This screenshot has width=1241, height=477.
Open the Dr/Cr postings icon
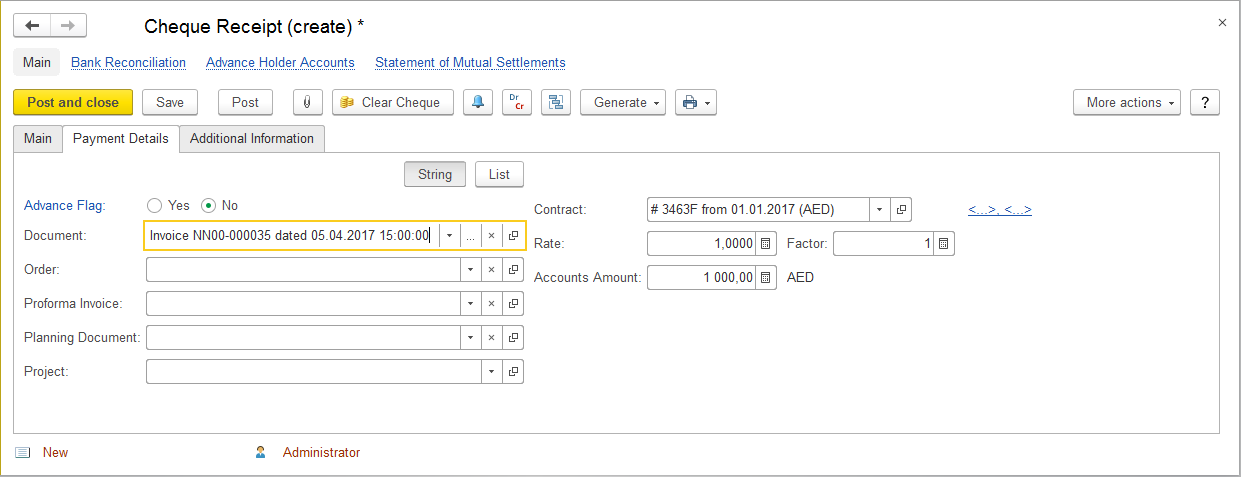516,102
